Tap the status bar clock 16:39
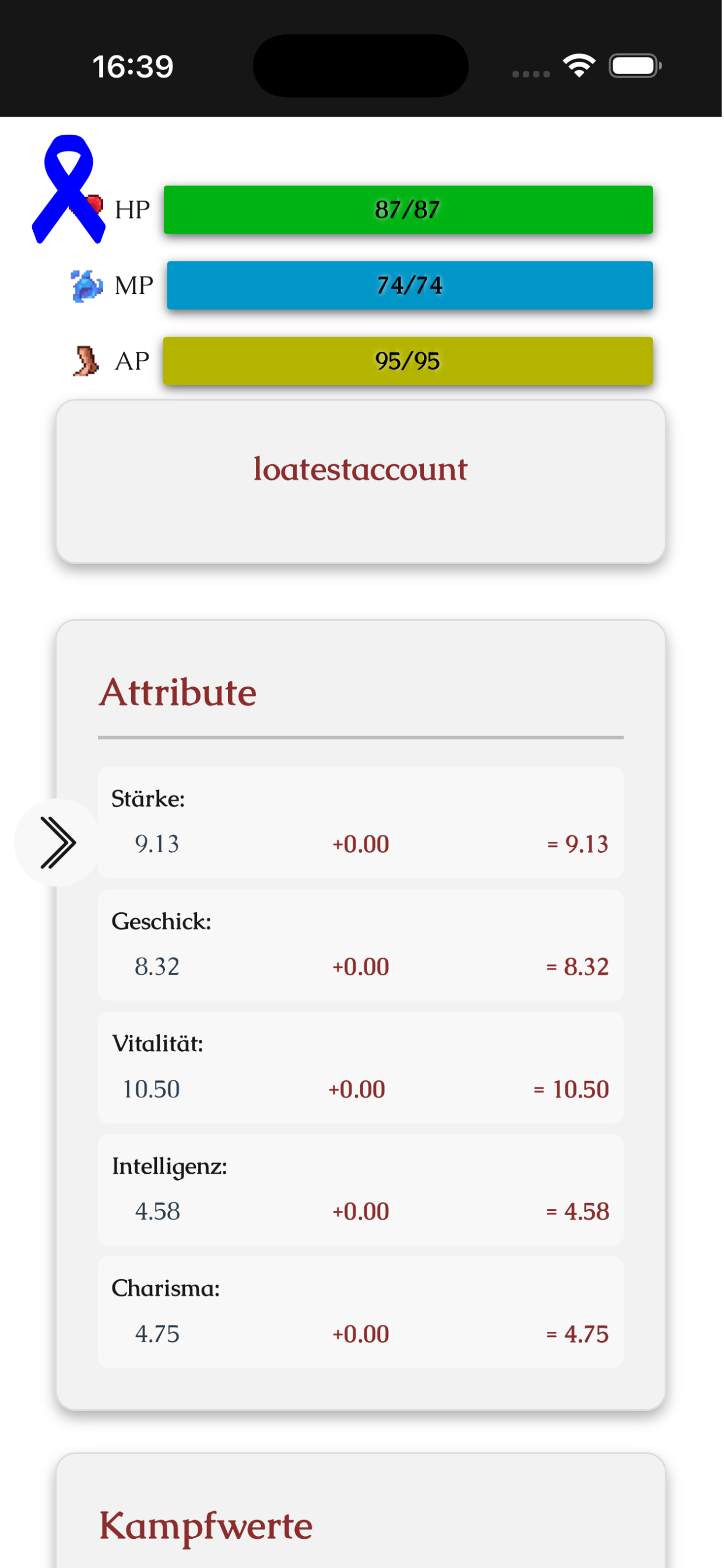724x1568 pixels. [x=133, y=67]
